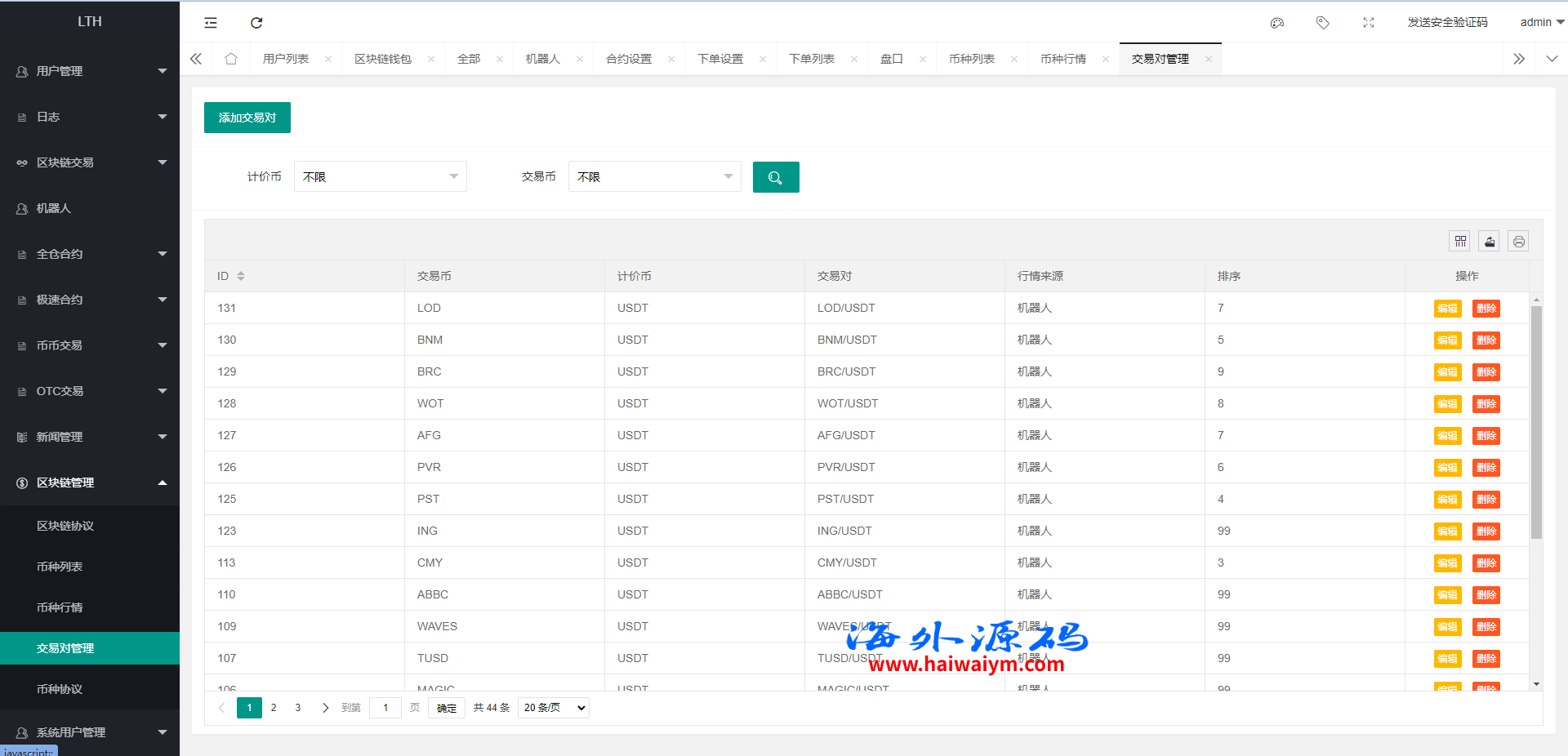Expand the 用户管理 sidebar menu
This screenshot has height=756, width=1568.
[90, 71]
